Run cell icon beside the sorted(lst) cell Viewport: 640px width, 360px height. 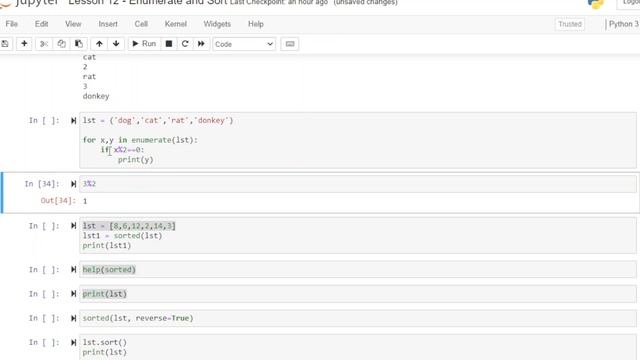(x=73, y=226)
